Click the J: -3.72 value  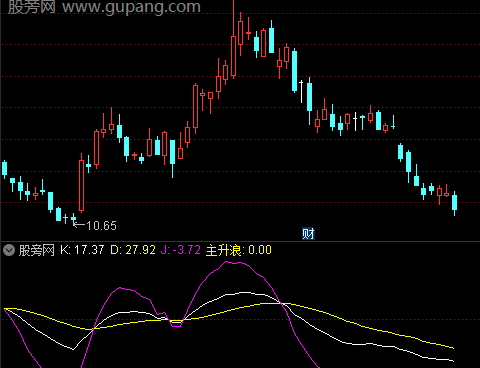coord(181,250)
